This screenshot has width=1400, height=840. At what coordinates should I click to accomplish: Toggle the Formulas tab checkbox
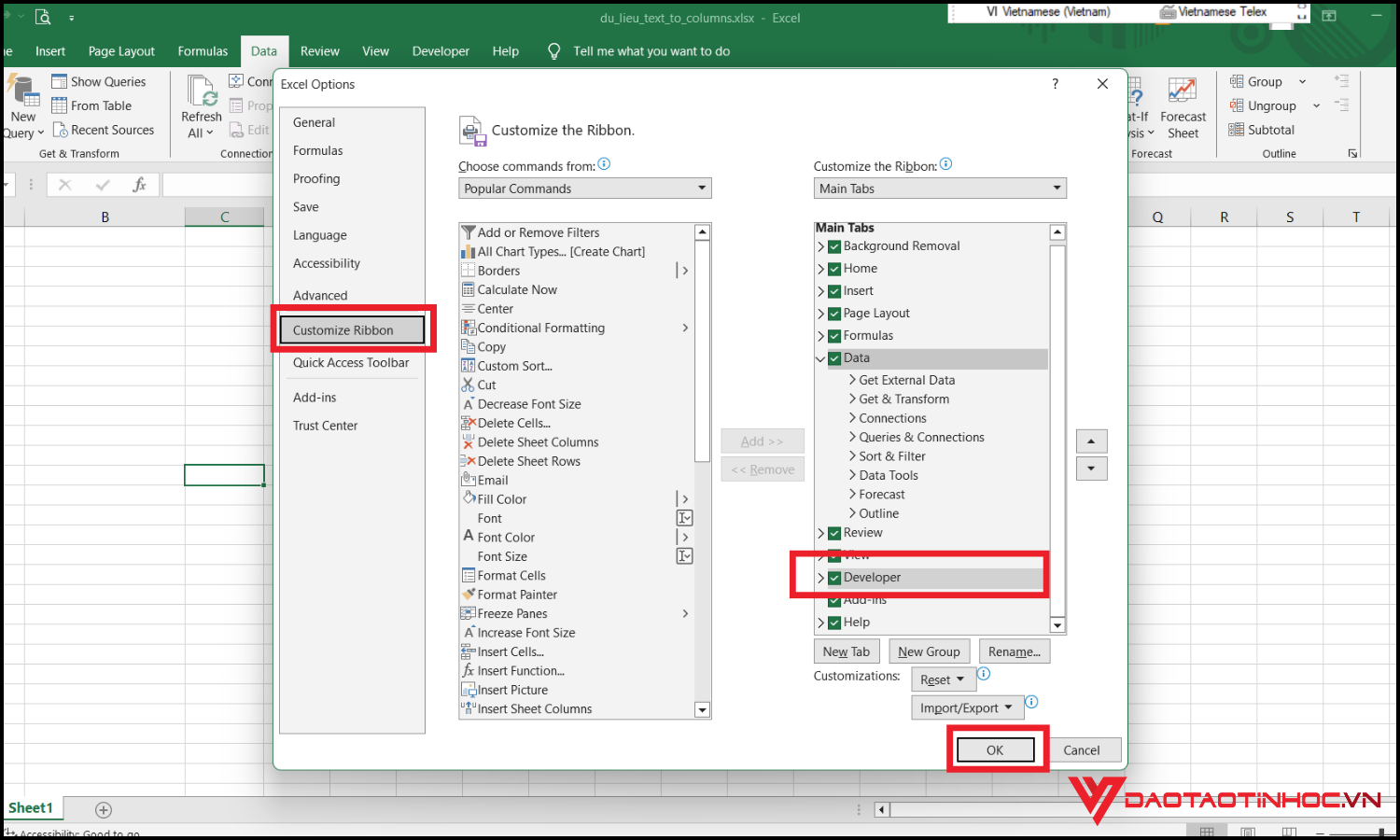coord(834,336)
